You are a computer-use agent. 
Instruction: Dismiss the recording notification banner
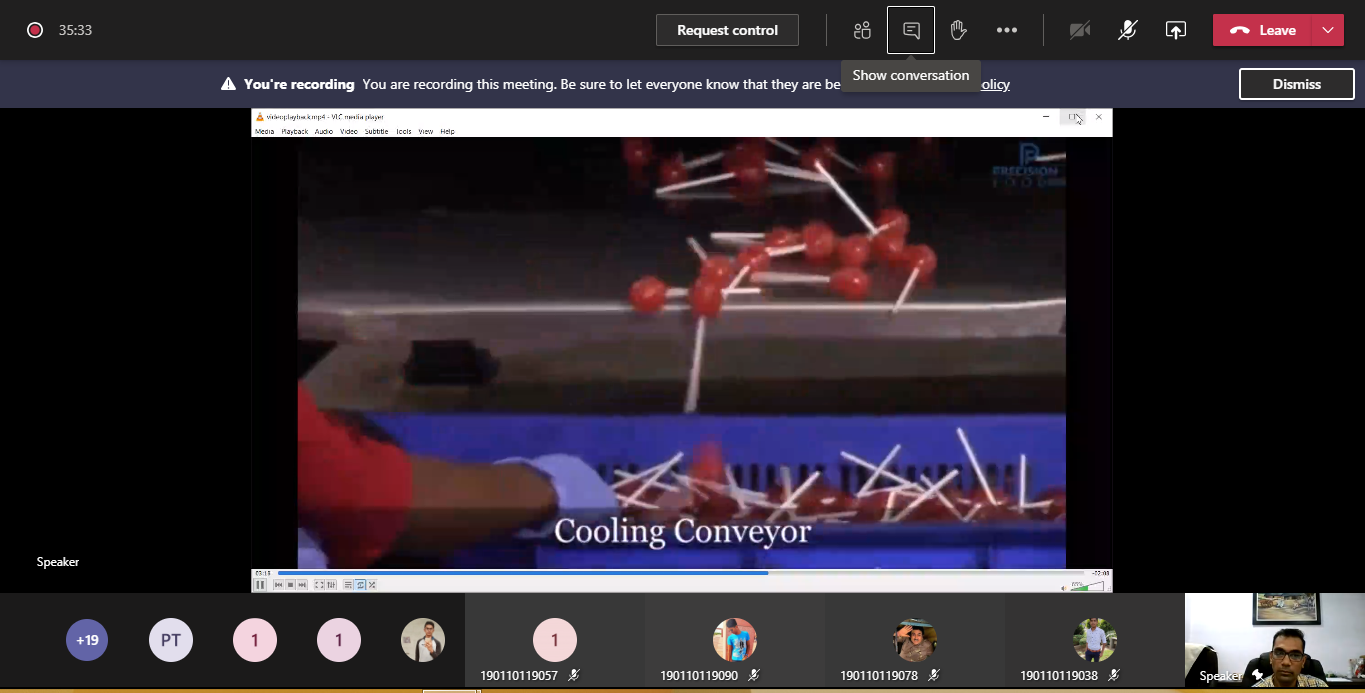(x=1296, y=84)
